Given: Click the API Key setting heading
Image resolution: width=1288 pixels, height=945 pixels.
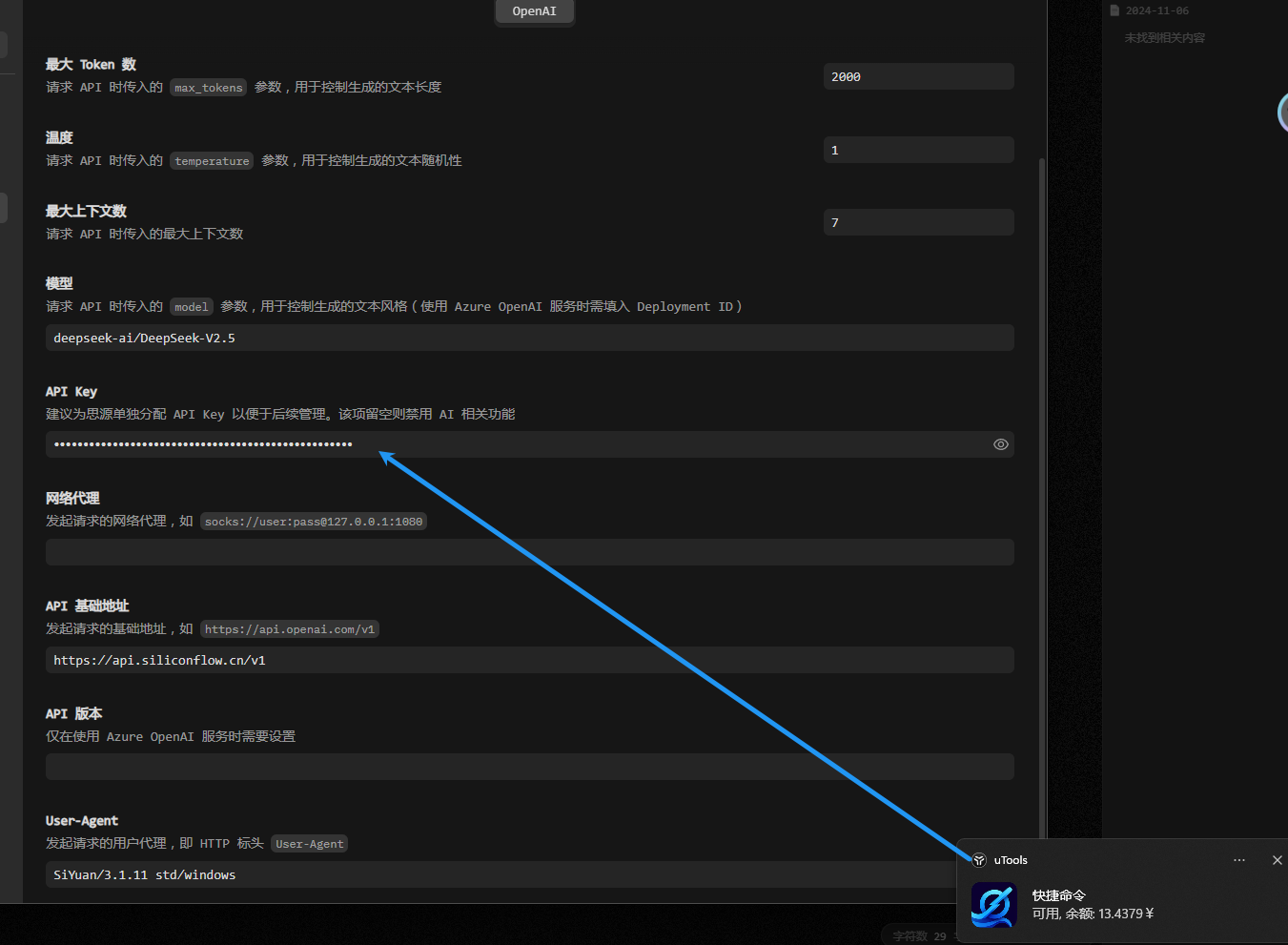Looking at the screenshot, I should [72, 391].
